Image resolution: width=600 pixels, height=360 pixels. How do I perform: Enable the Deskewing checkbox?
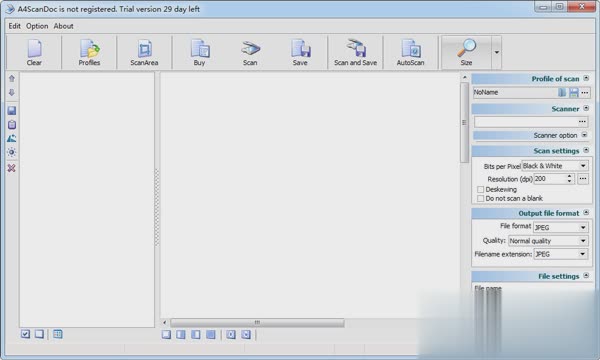click(x=481, y=189)
